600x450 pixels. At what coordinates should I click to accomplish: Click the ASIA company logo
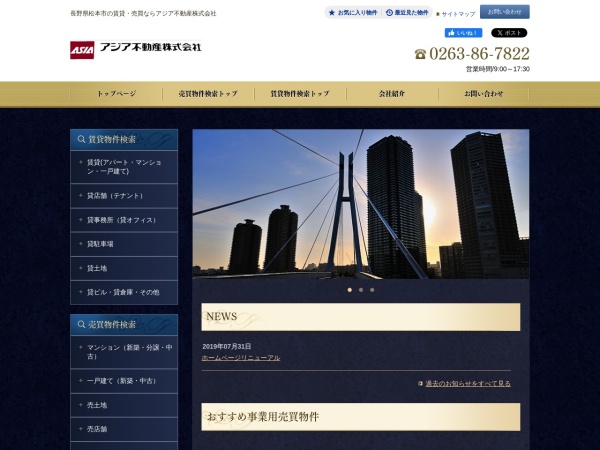tap(82, 49)
